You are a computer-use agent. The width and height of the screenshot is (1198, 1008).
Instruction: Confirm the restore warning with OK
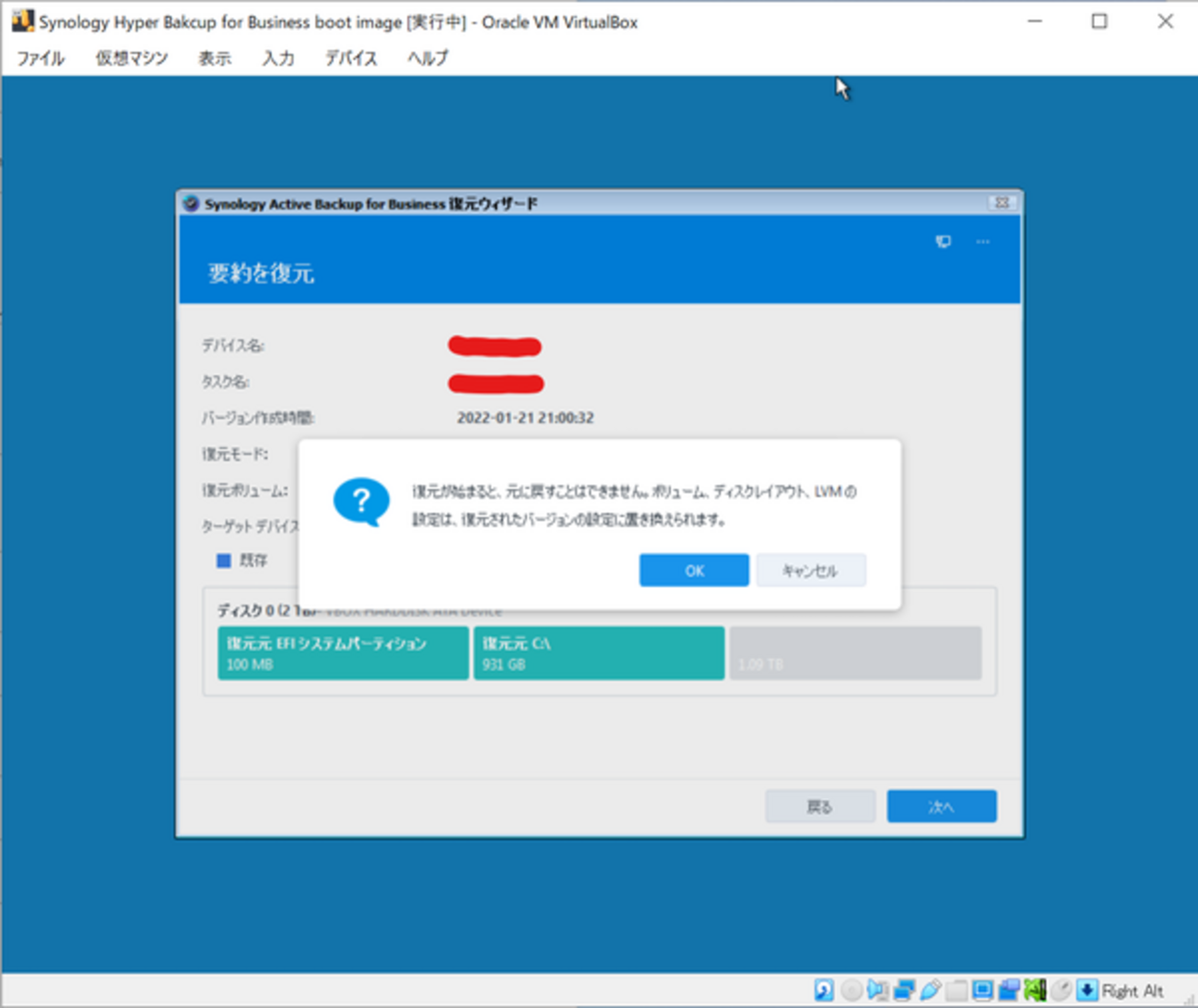pos(694,570)
